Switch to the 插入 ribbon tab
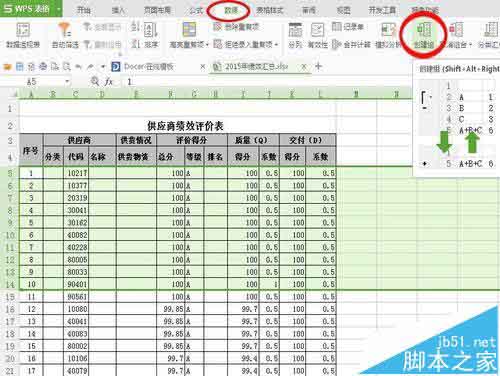 point(118,10)
